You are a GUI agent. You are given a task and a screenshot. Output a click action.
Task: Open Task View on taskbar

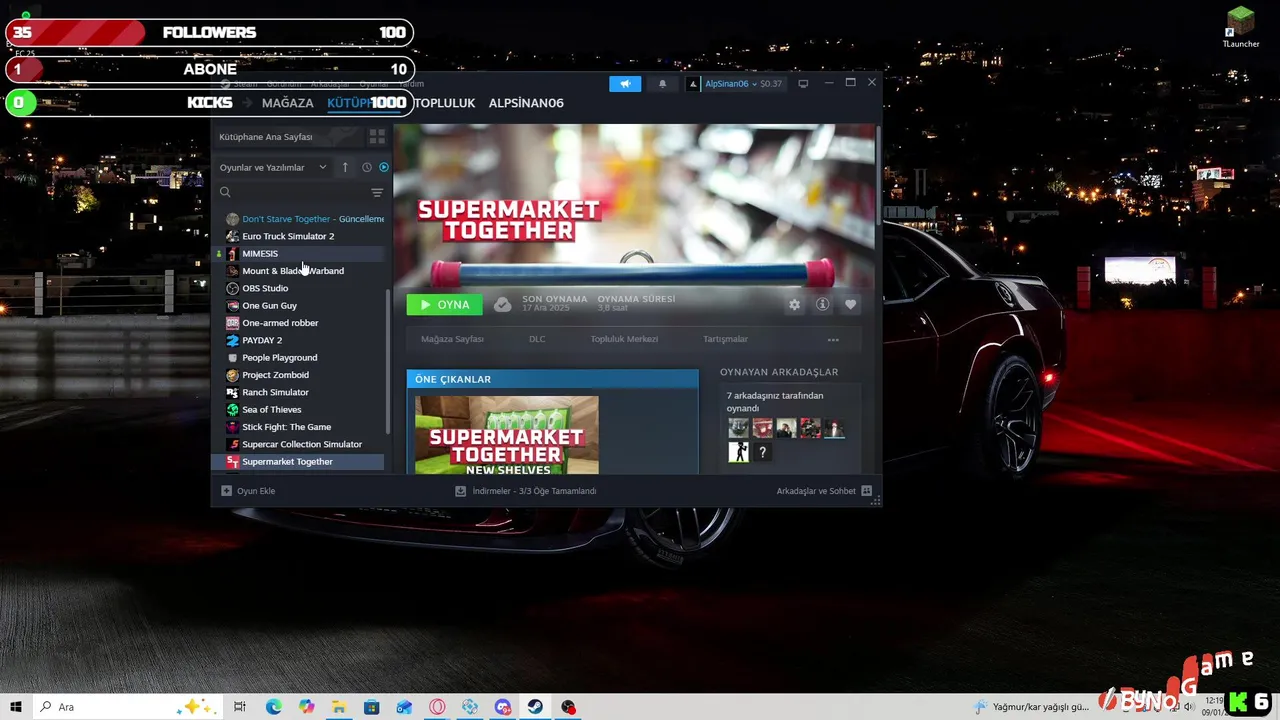point(240,706)
